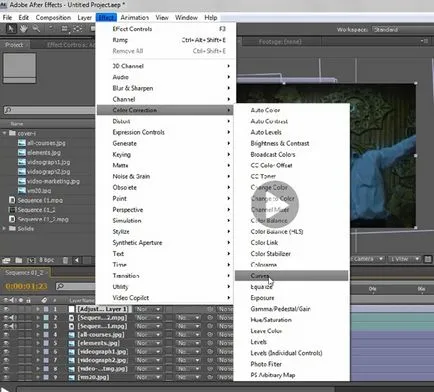The image size is (434, 392).
Task: Open the 1 View layout dropdown
Action: coord(405,259)
